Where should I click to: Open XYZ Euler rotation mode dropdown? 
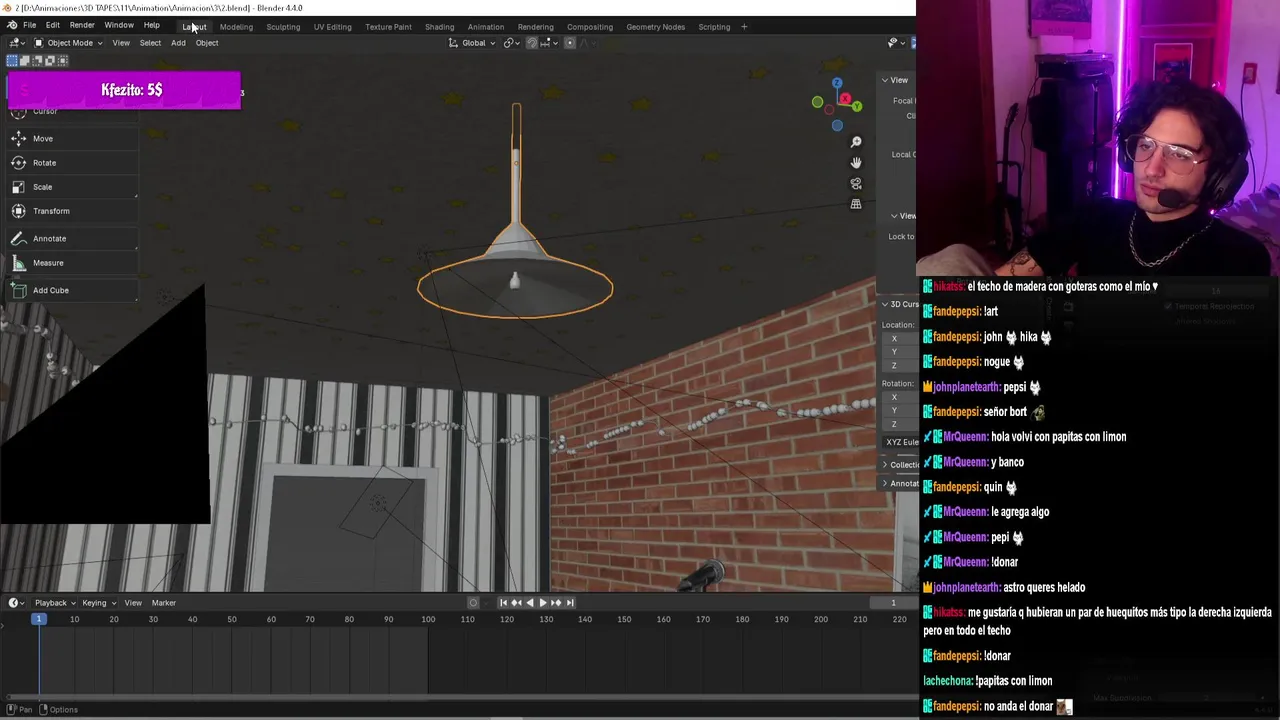click(901, 442)
